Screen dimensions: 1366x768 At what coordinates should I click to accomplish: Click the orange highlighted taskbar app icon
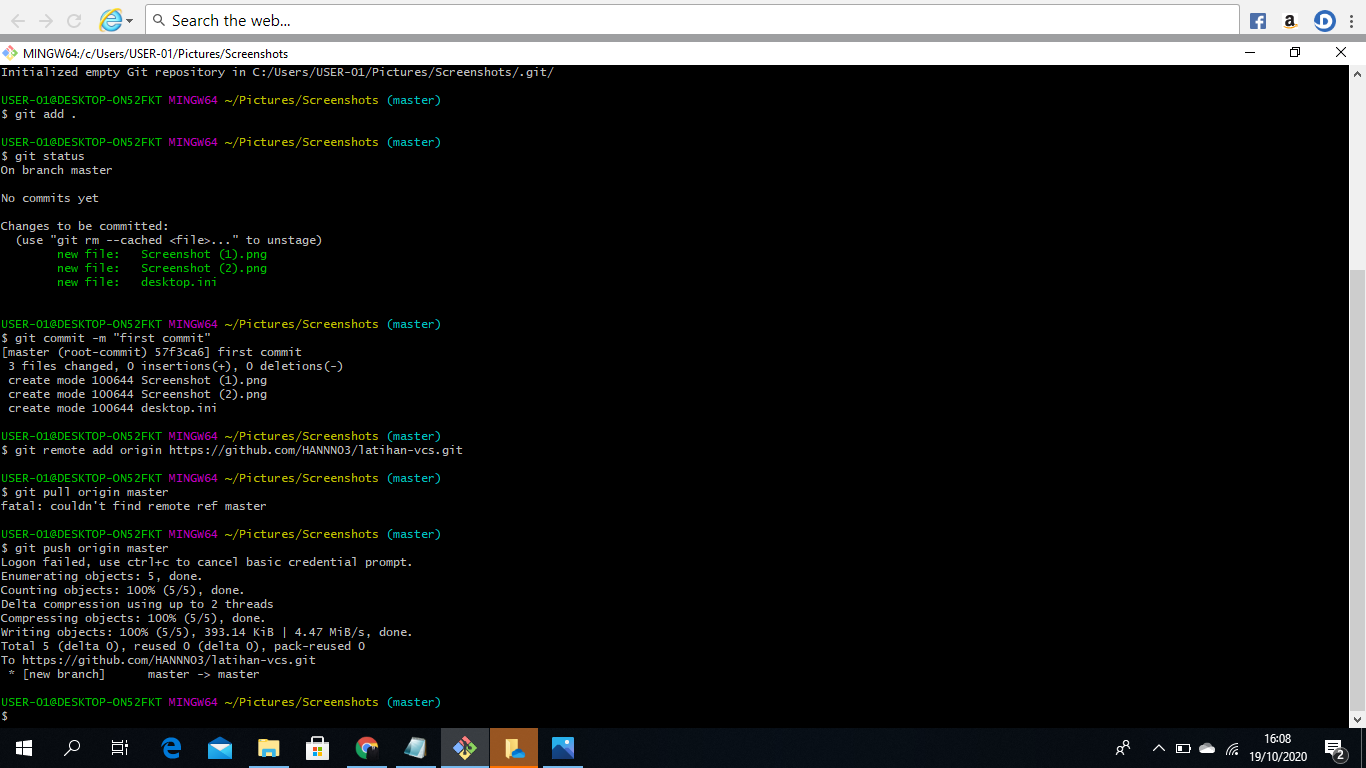(514, 748)
